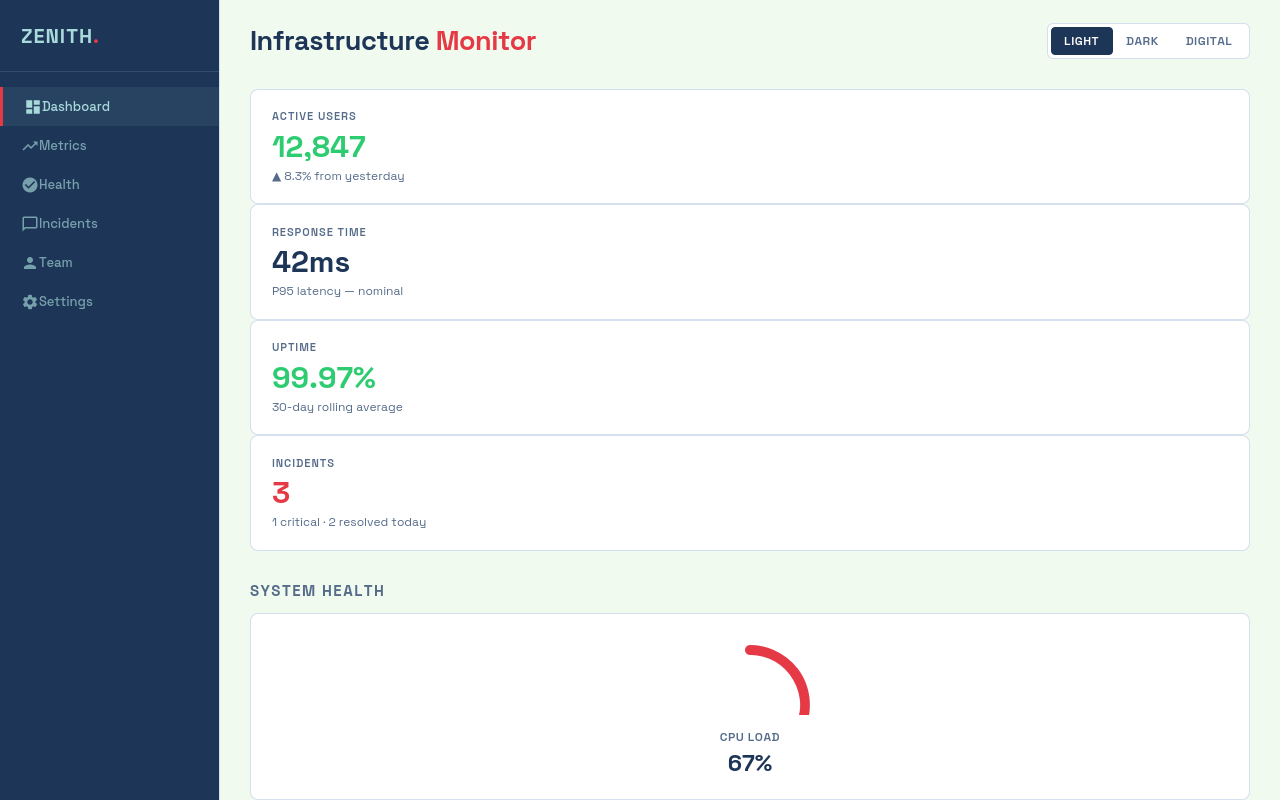Enable the Digital theme
The image size is (1280, 800).
click(1209, 41)
